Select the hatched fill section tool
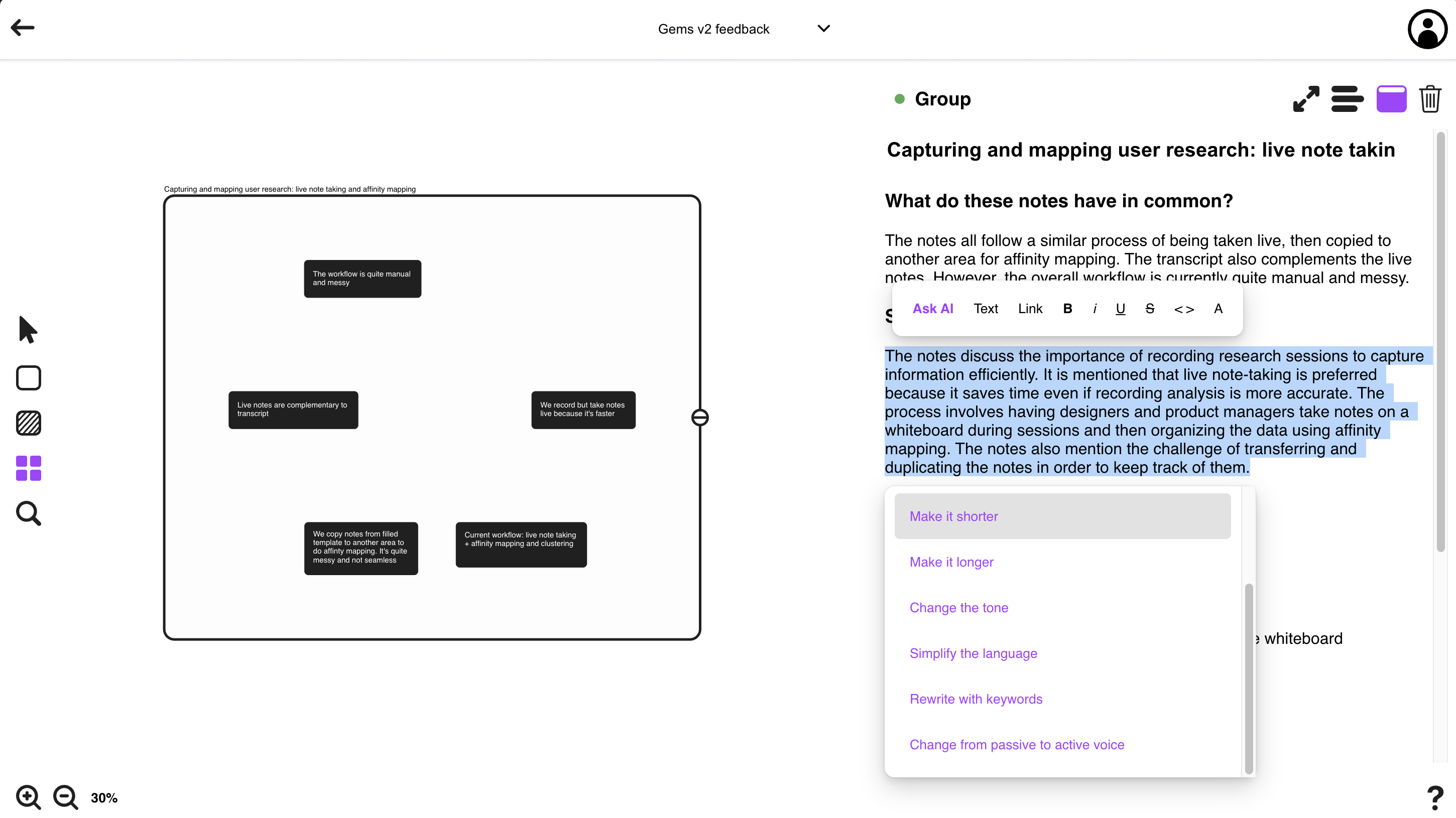The image size is (1456, 818). pos(28,423)
